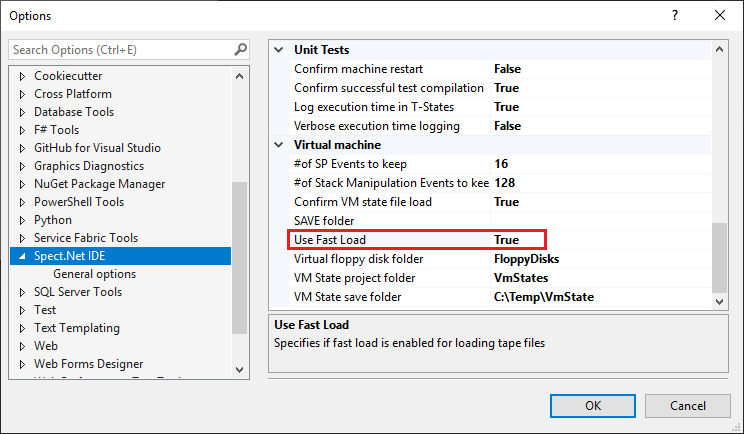The image size is (744, 434).
Task: Click the search magnifier icon
Action: click(x=241, y=49)
